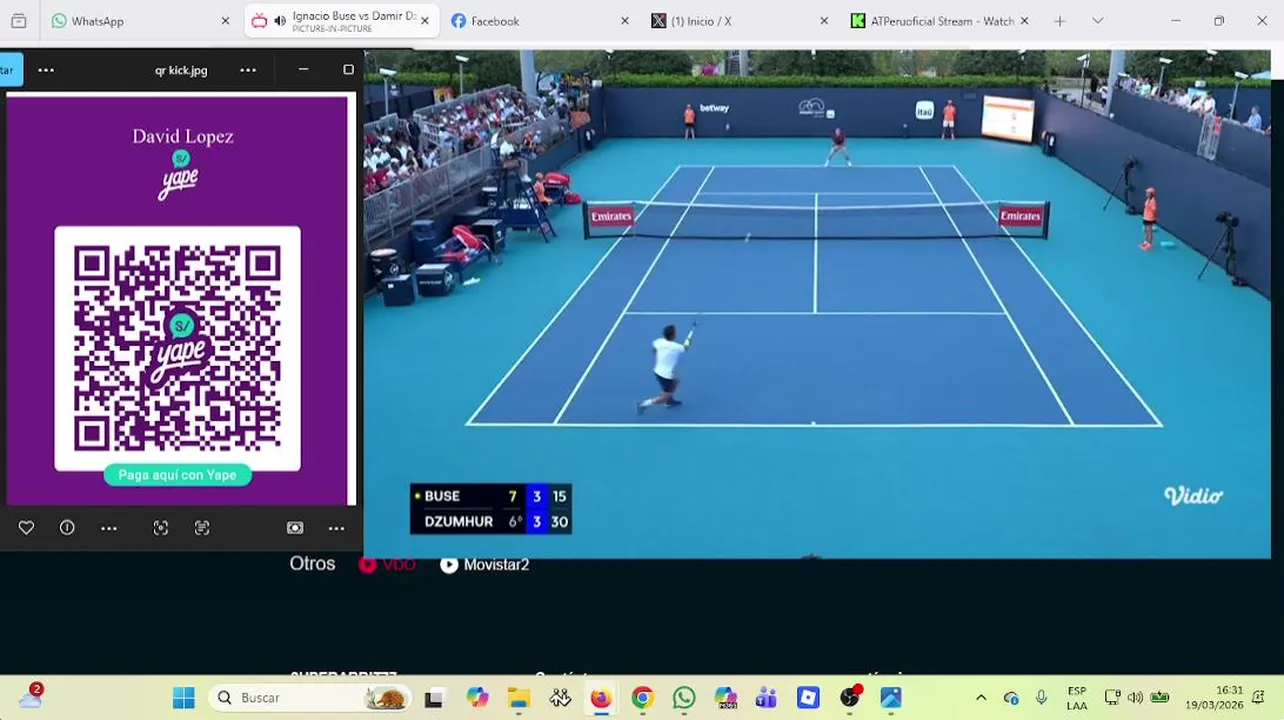
Task: Click the visual search scan icon in photo viewer
Action: pos(160,528)
